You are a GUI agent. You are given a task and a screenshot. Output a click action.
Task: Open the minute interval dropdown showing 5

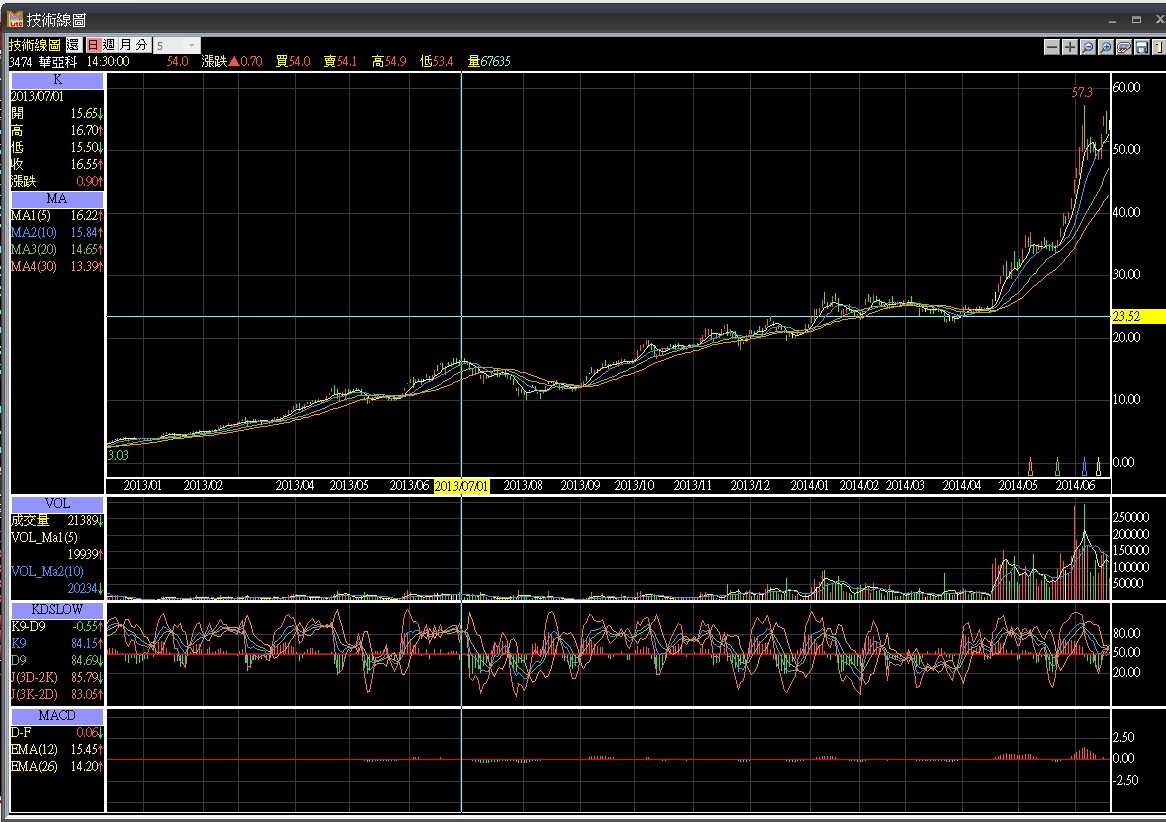tap(177, 45)
